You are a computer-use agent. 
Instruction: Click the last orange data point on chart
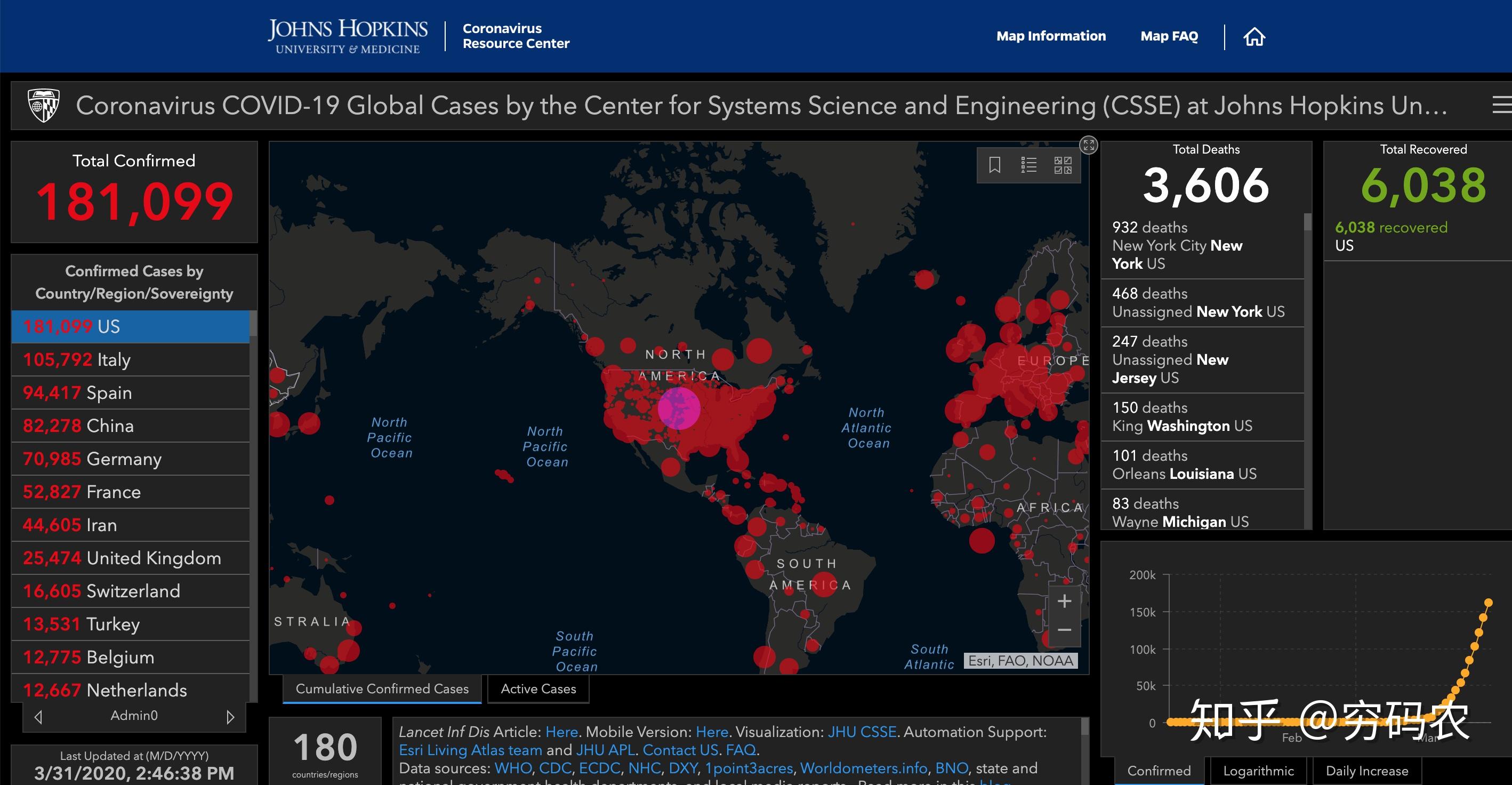pos(1489,603)
